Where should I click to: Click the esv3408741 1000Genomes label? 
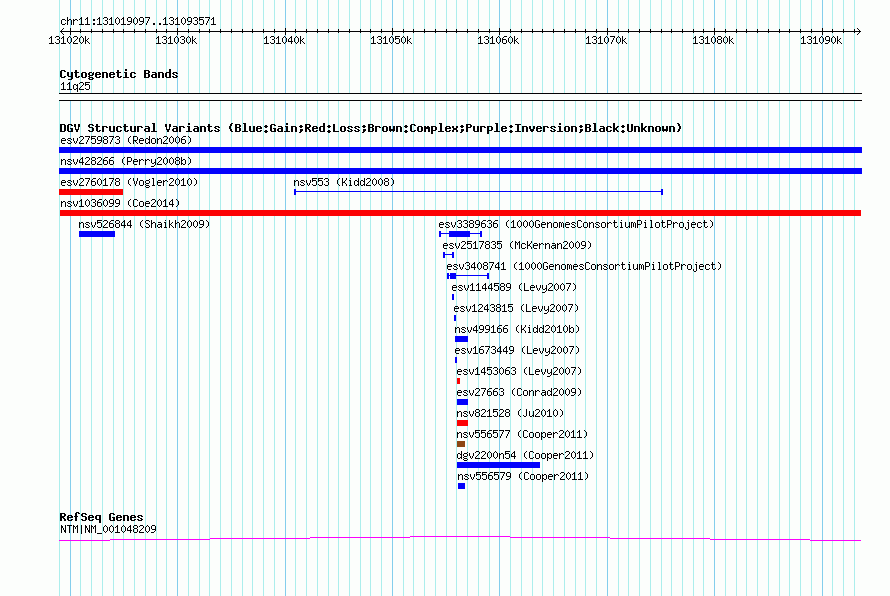pos(584,266)
